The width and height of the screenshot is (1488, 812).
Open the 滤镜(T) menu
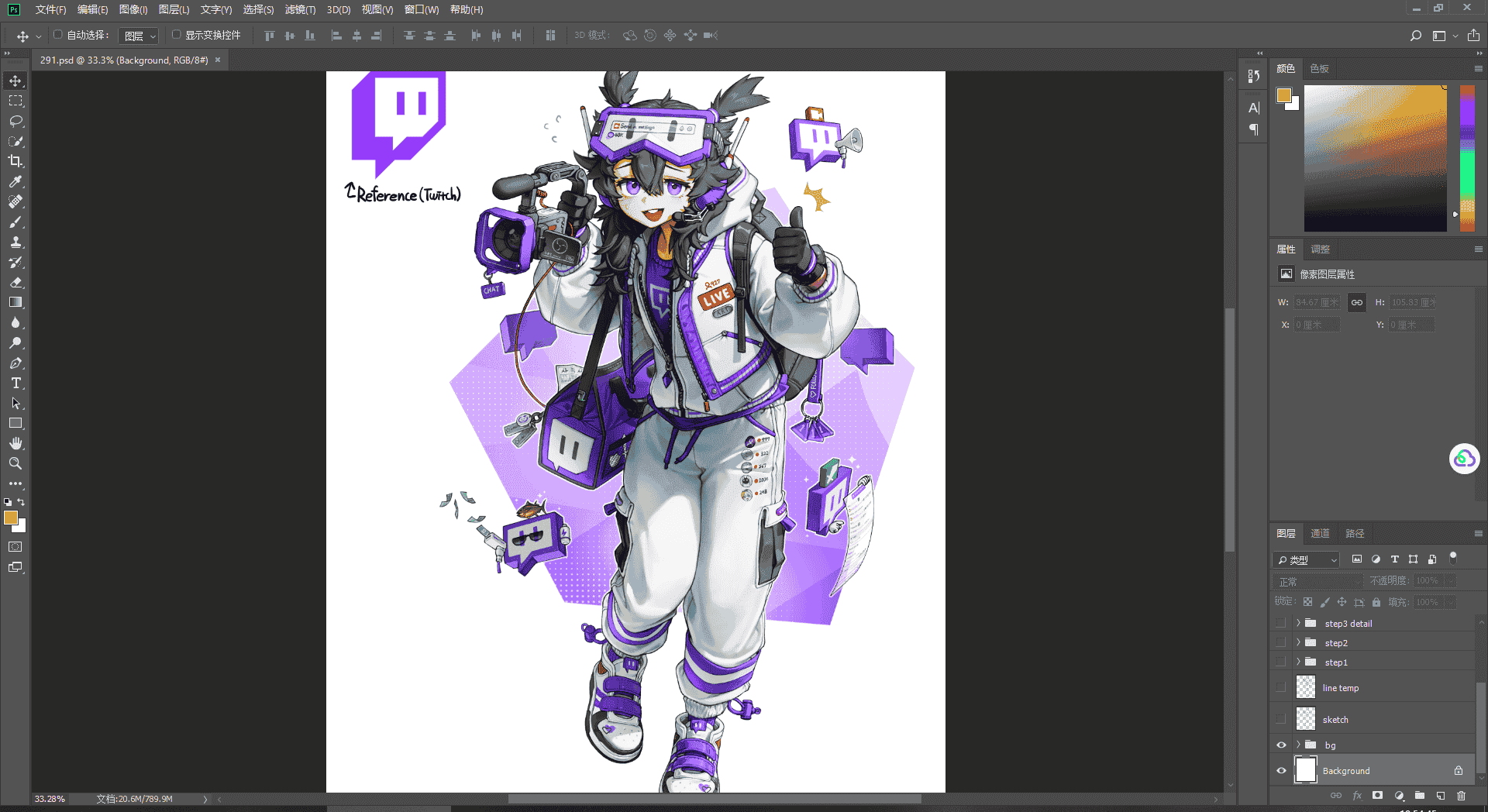[300, 9]
